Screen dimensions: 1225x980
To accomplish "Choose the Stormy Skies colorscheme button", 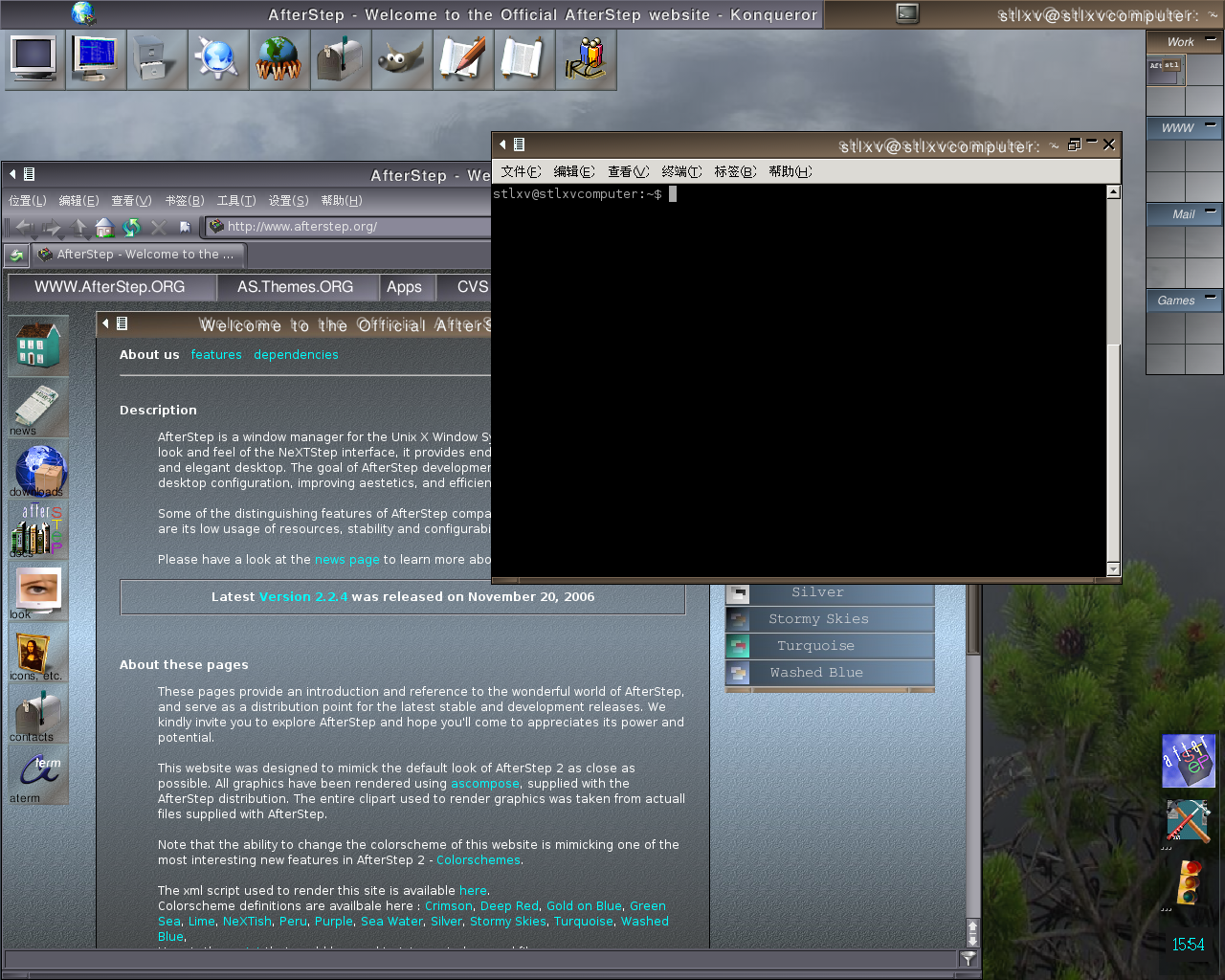I will (830, 619).
